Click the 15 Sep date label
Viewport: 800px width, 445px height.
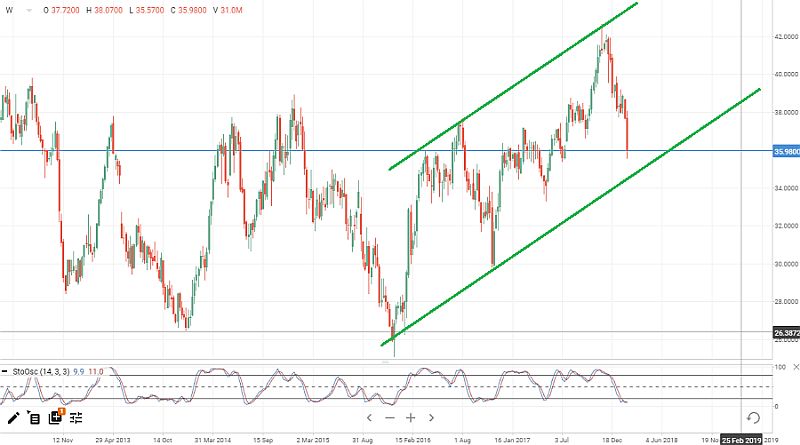[263, 440]
